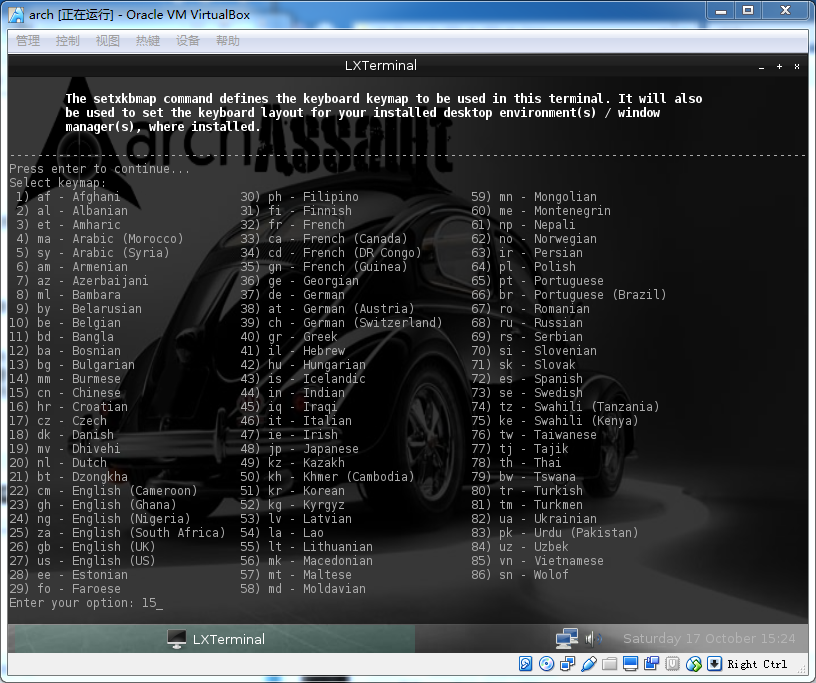Click keymap row '39) ch - German (Switzerland)'
The image size is (816, 683).
(341, 323)
